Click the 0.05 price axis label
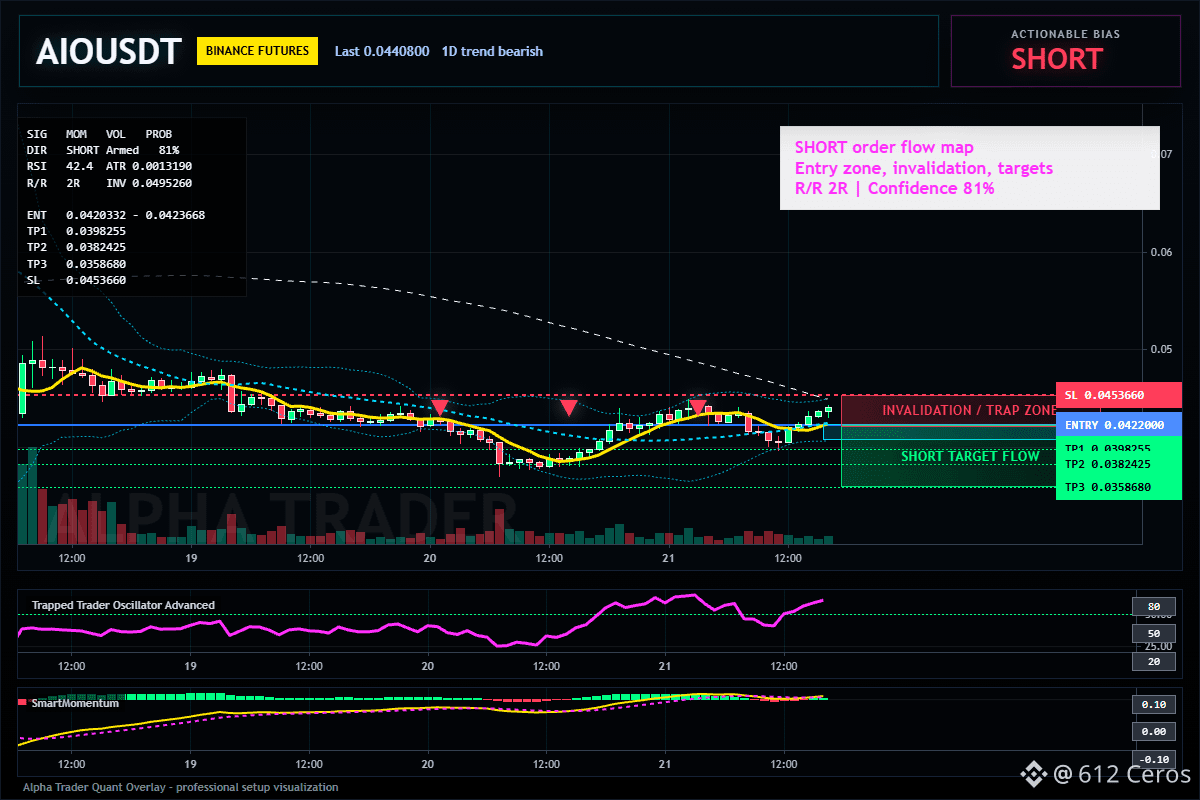 coord(1159,349)
